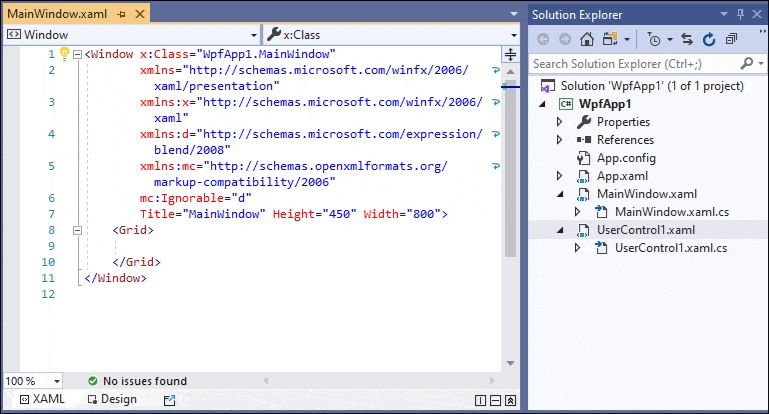Click the Collapse Pane chevron icon
The height and width of the screenshot is (414, 769).
point(510,401)
